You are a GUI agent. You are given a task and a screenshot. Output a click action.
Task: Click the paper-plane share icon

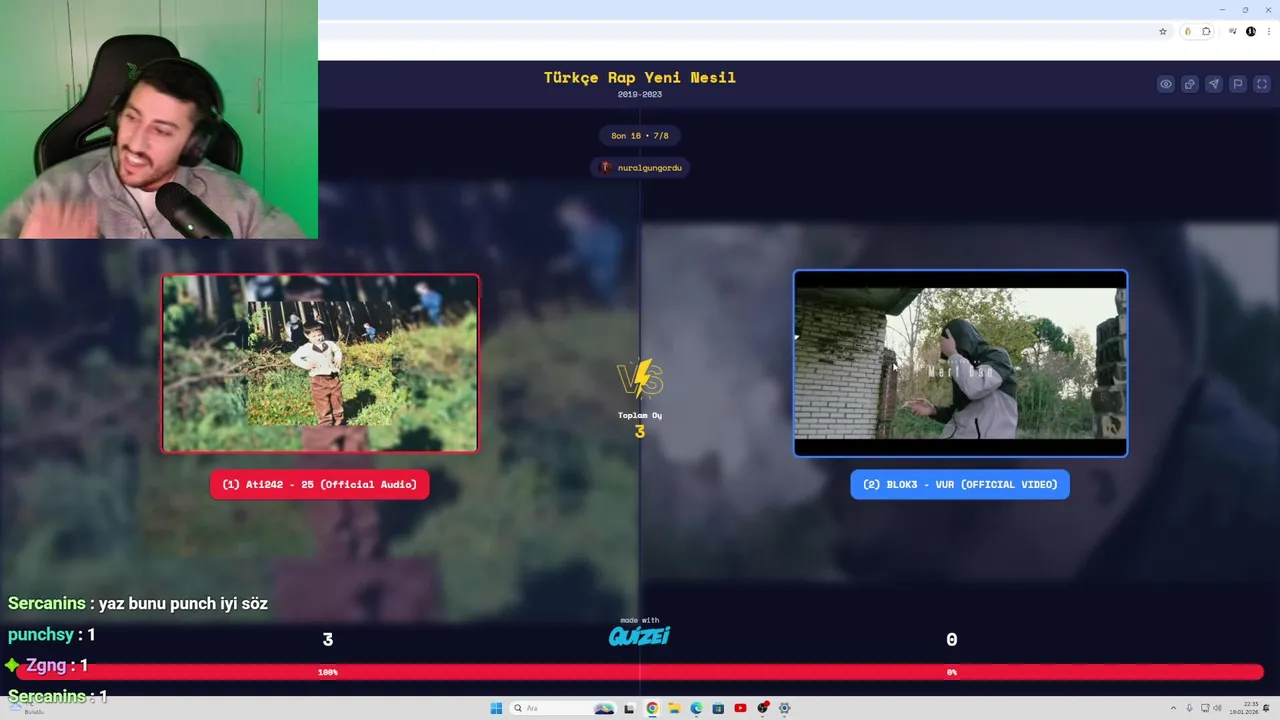click(x=1214, y=84)
